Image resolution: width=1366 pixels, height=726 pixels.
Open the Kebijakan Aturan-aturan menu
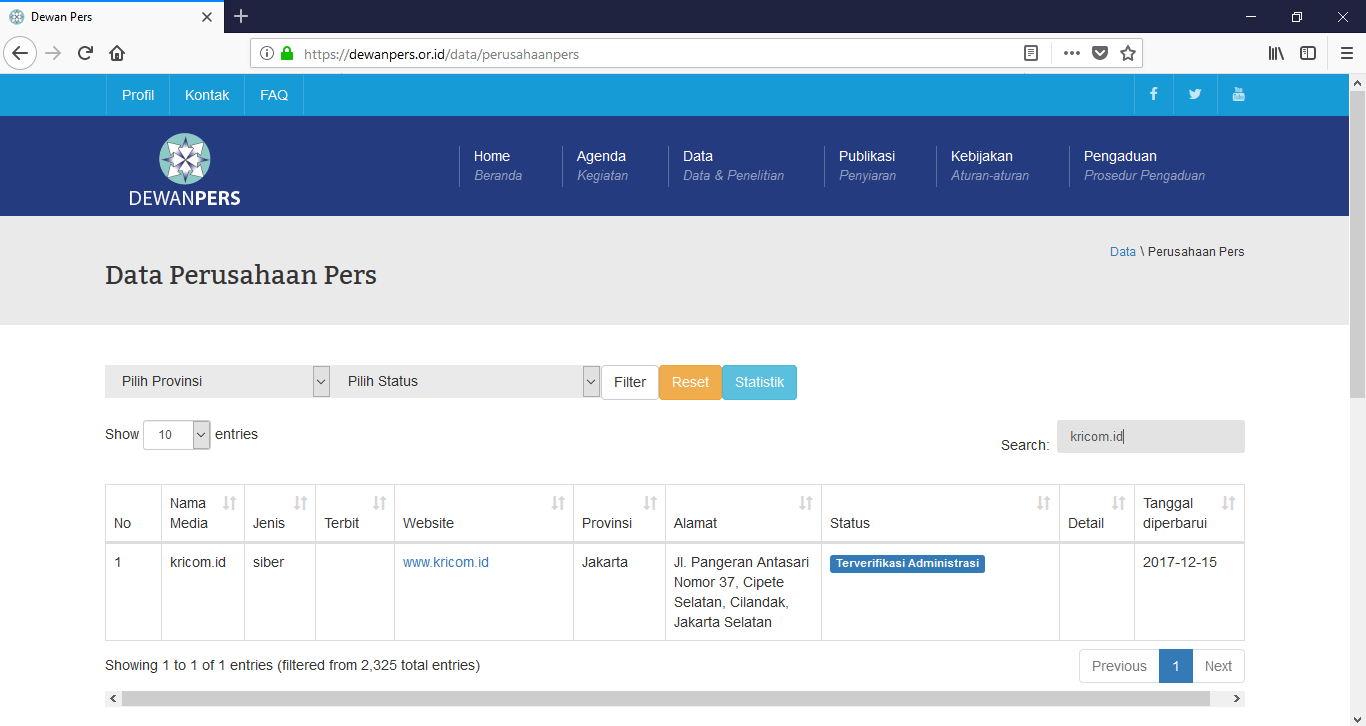click(990, 166)
